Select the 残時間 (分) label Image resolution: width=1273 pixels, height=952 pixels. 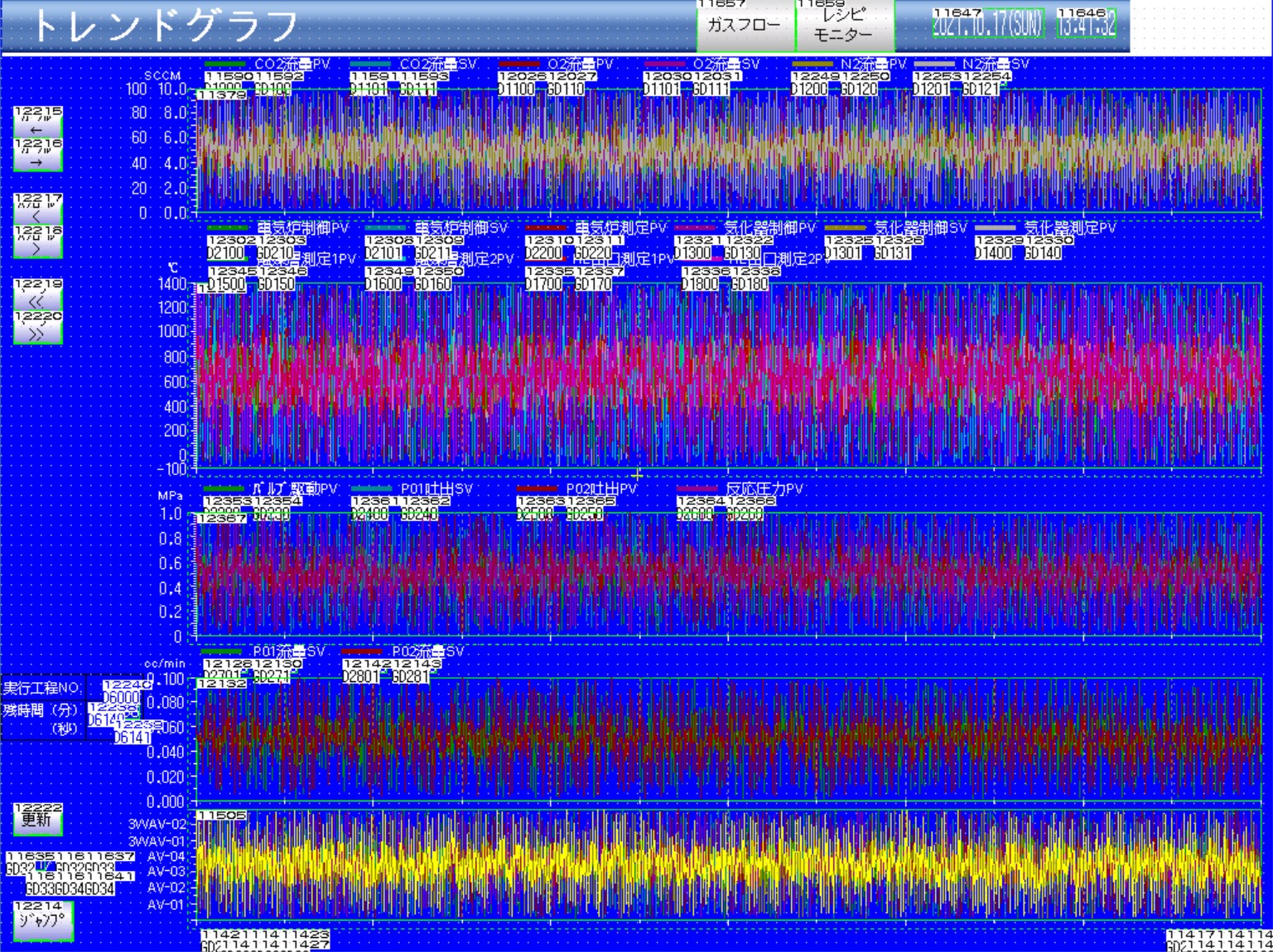tap(41, 710)
